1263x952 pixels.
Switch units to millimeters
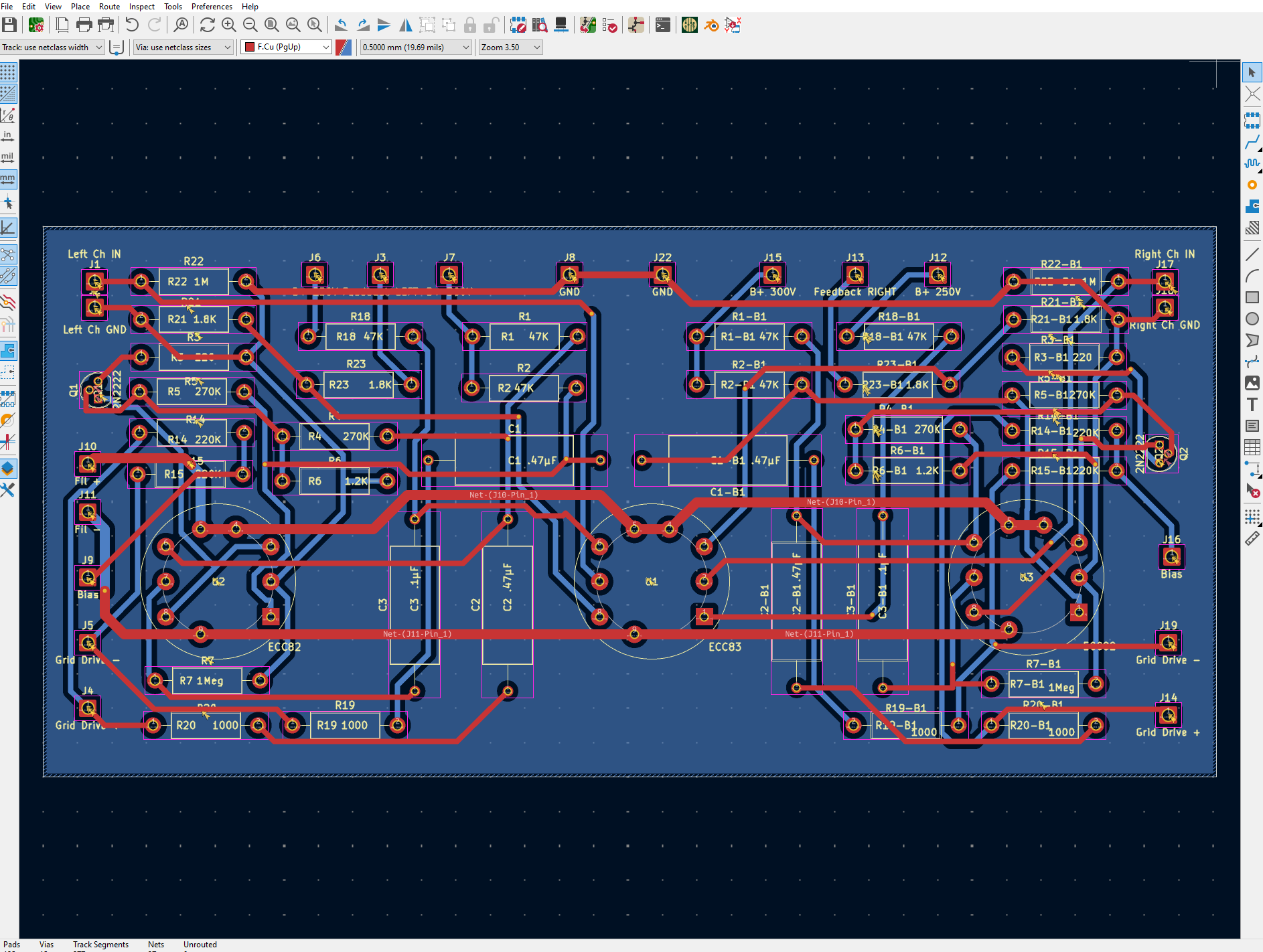(8, 179)
